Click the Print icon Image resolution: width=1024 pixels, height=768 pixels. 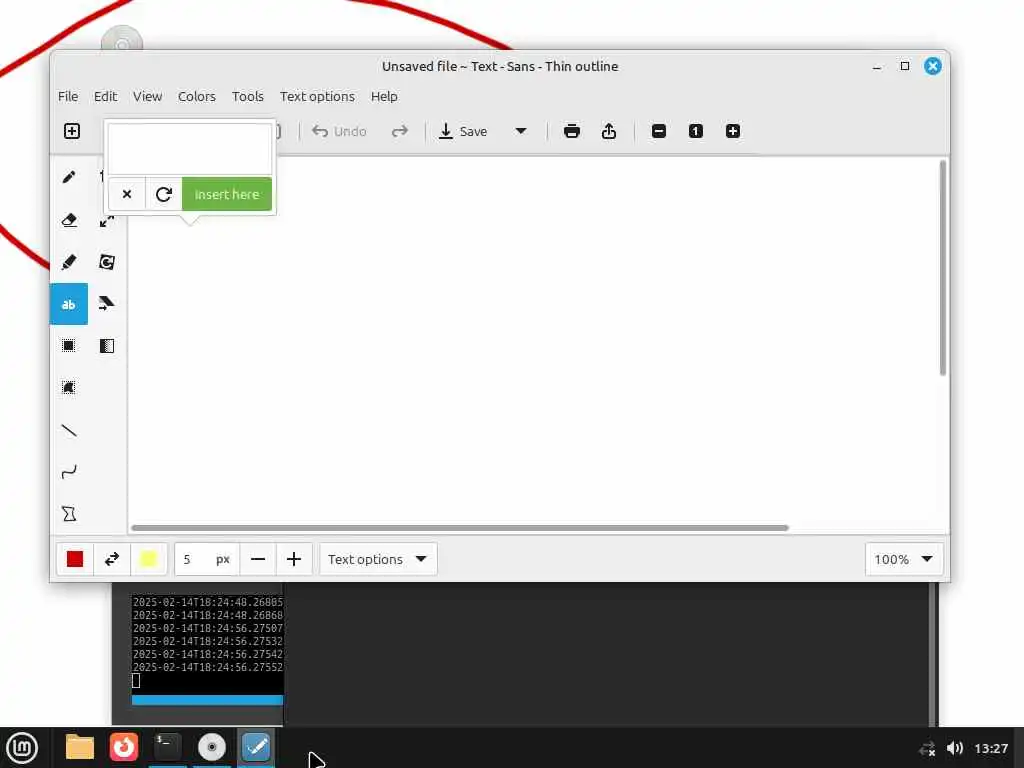571,131
